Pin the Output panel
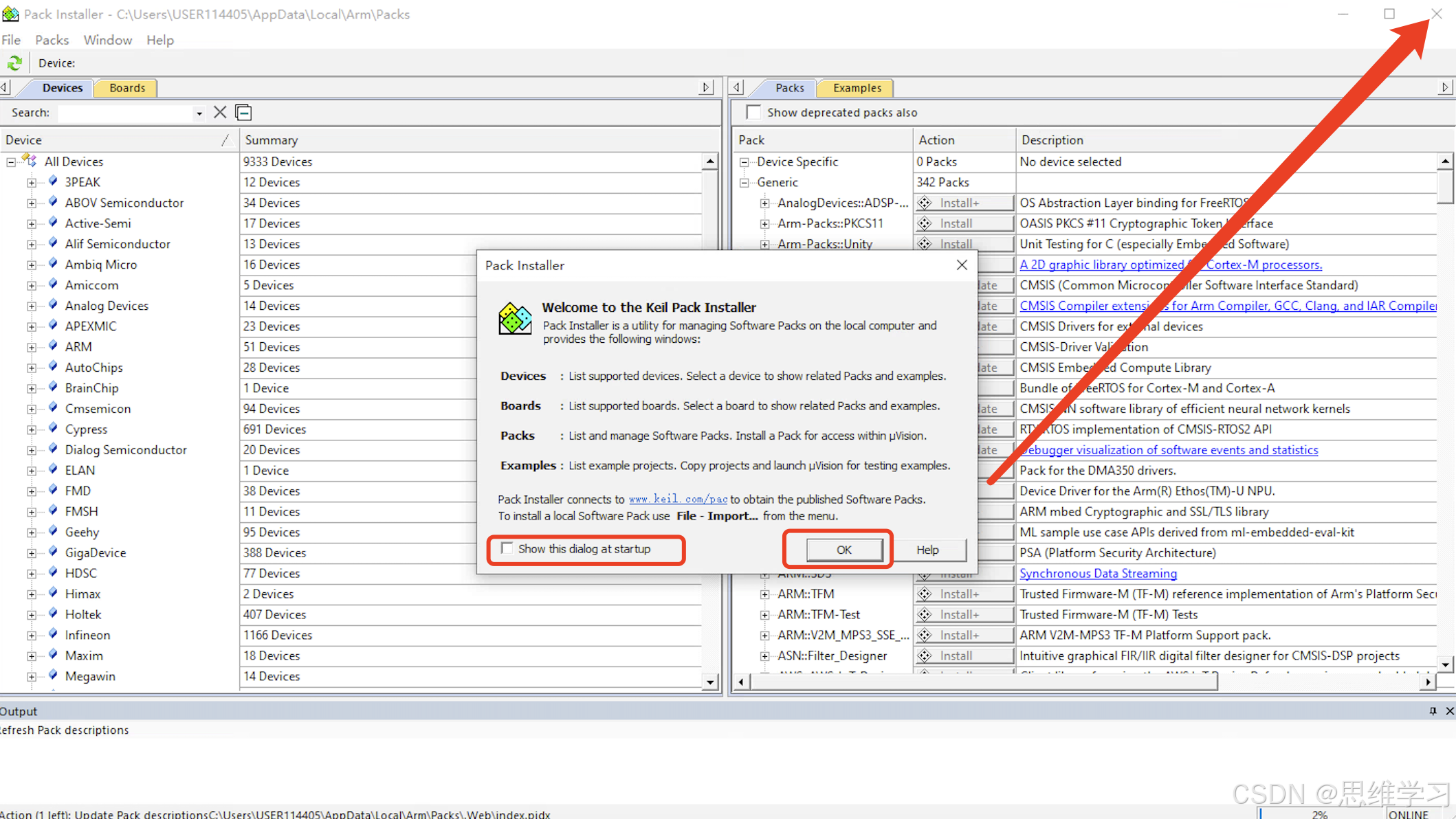Viewport: 1456px width, 819px height. [x=1433, y=711]
